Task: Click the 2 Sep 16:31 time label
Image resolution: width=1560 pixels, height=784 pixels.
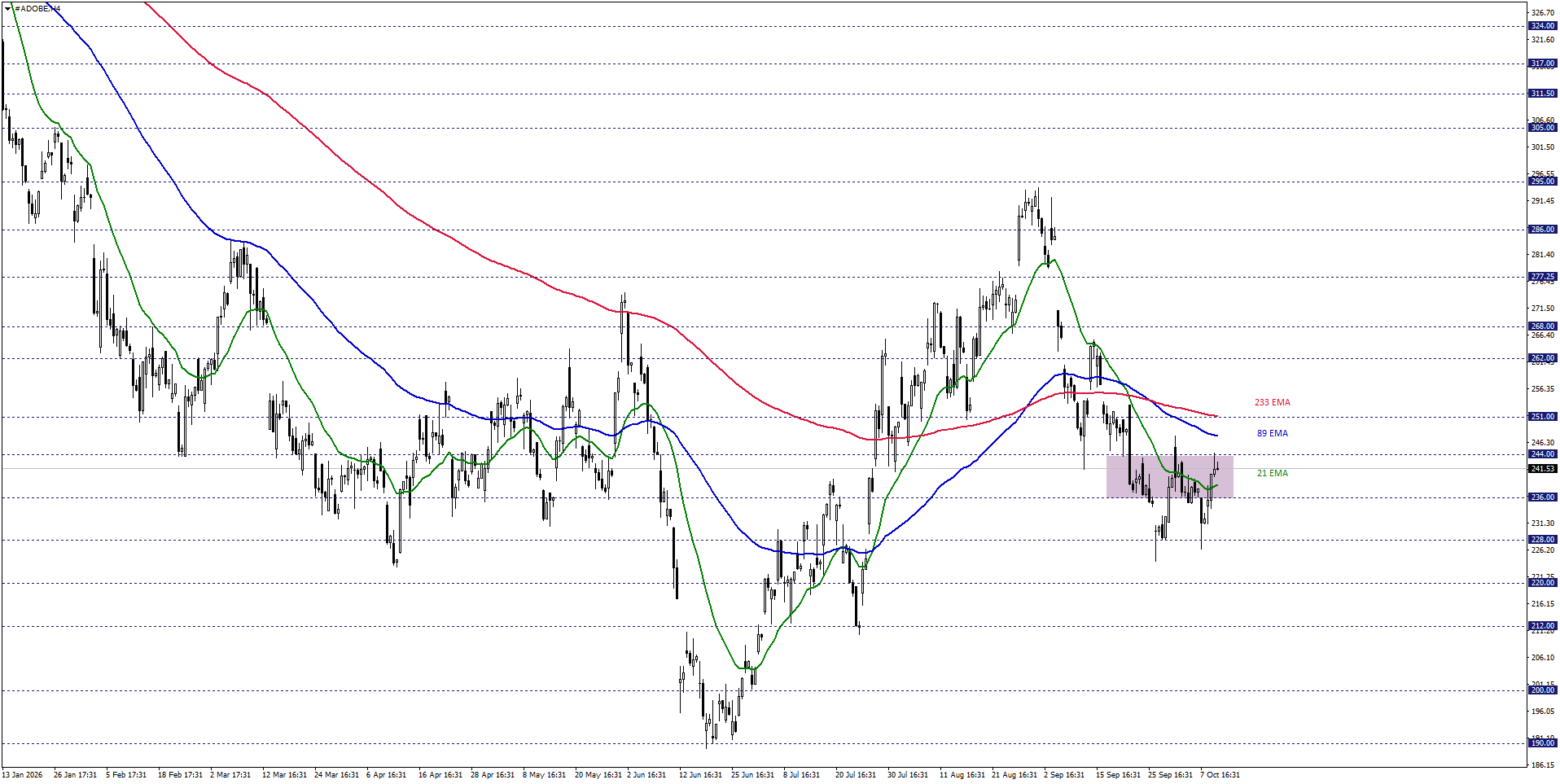Action: tap(1064, 775)
